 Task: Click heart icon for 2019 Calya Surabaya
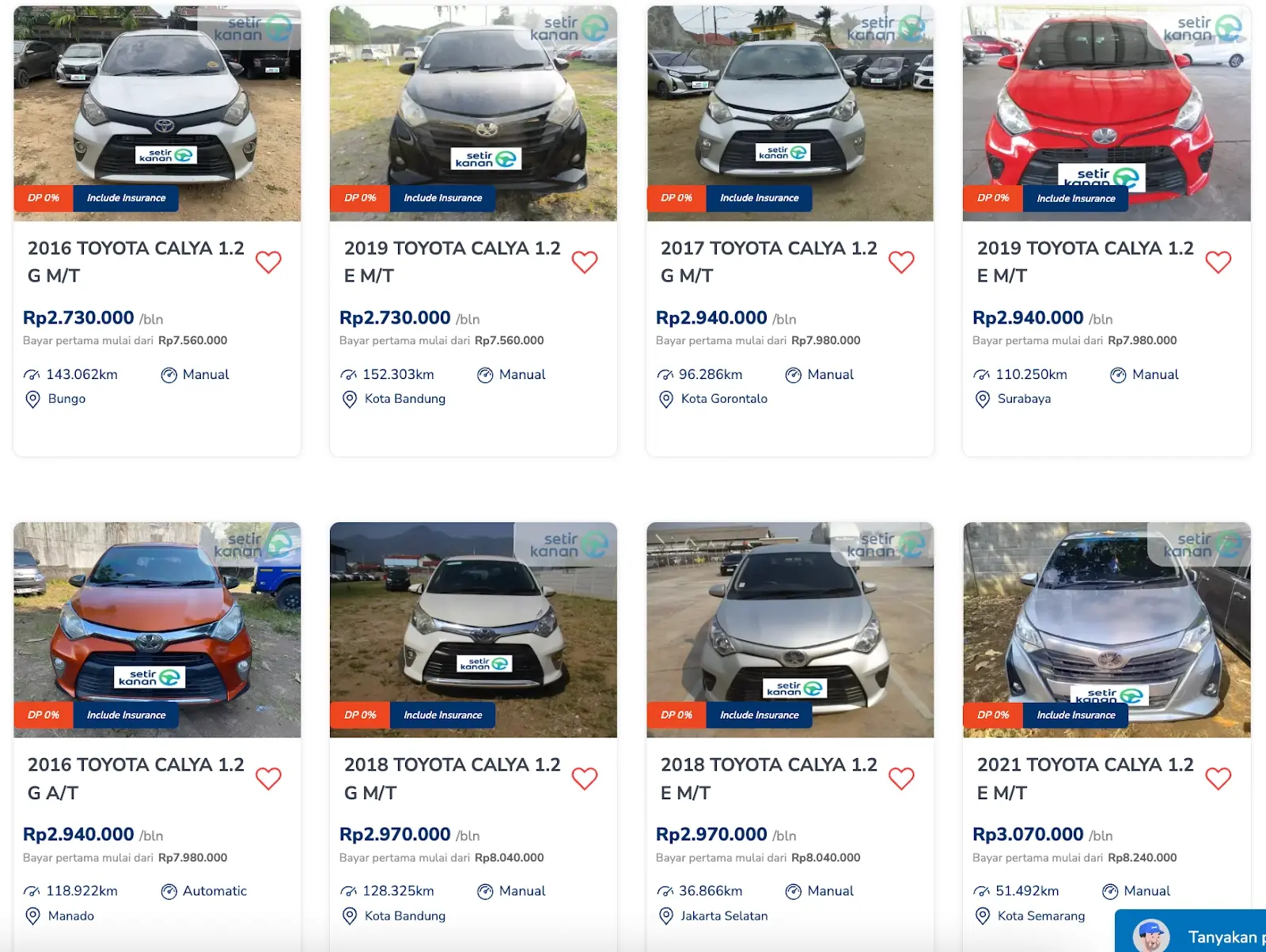tap(1218, 262)
